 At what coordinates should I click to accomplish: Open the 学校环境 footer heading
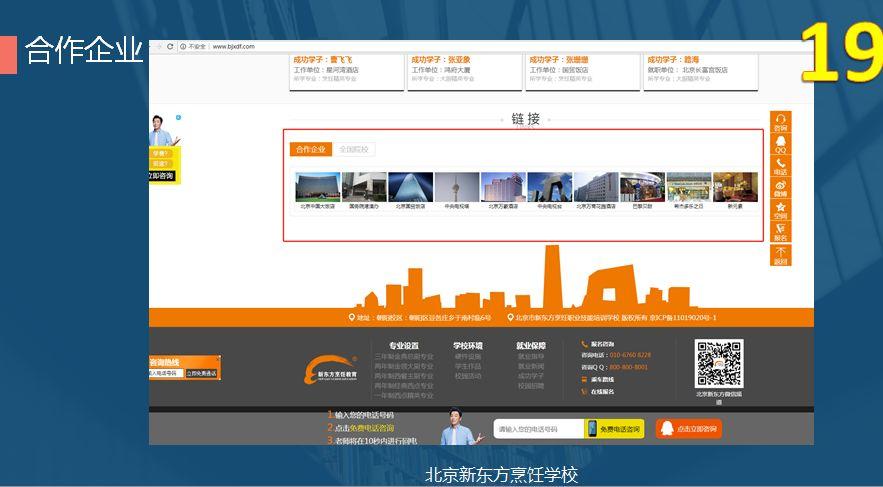468,346
